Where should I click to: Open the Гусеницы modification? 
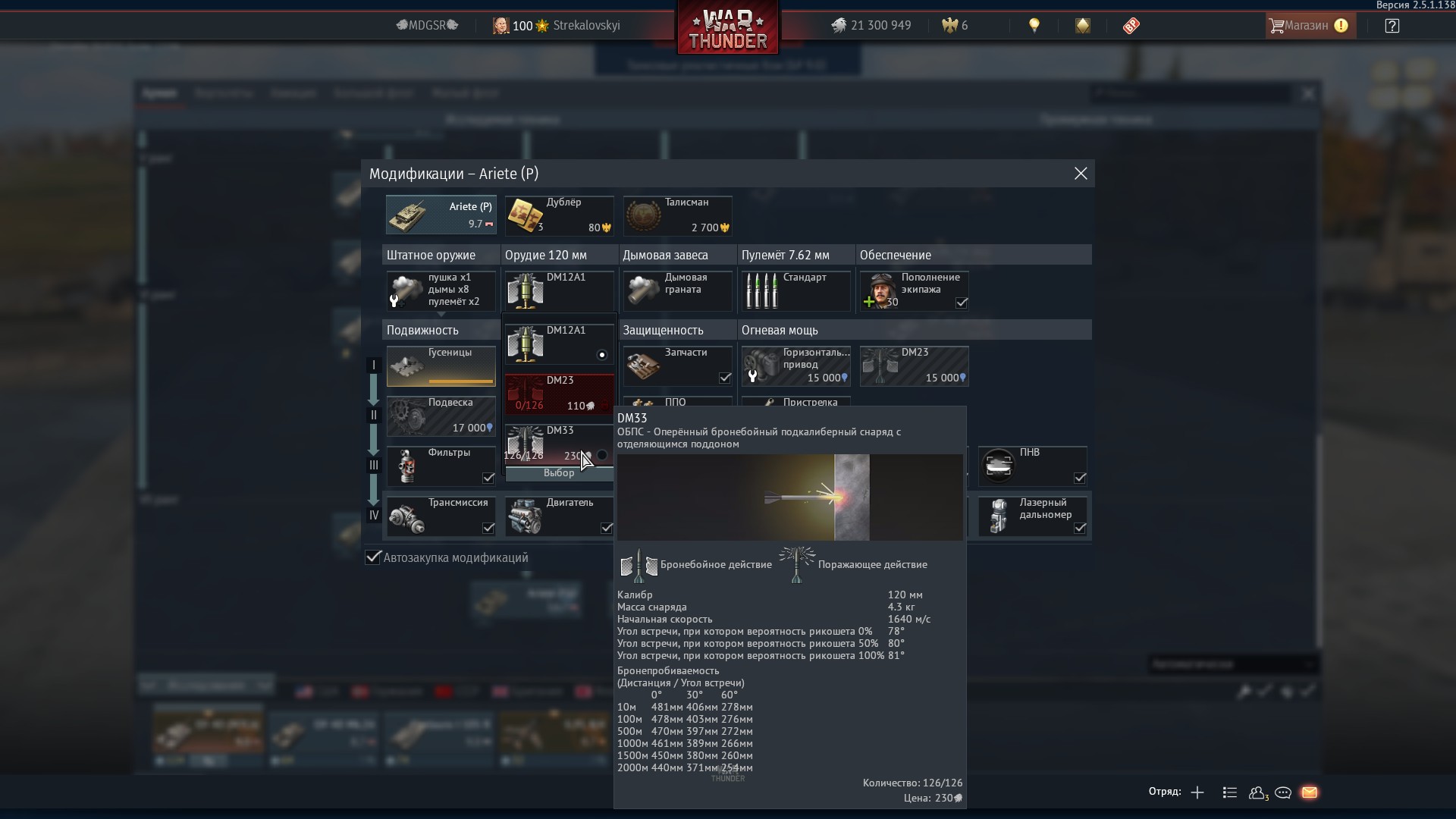[x=441, y=366]
